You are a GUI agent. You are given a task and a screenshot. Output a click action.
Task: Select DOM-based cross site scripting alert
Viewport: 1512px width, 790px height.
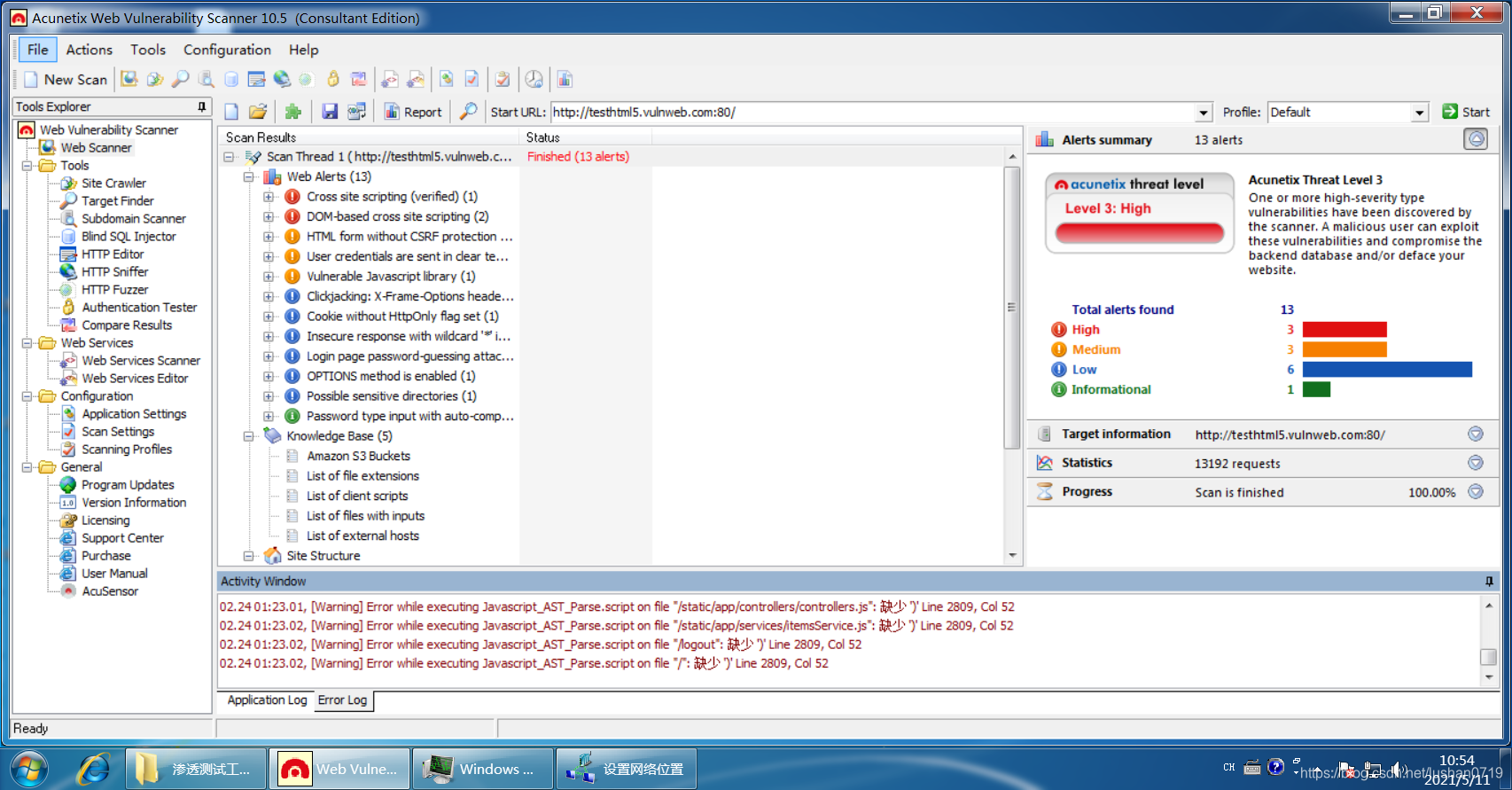[x=397, y=216]
